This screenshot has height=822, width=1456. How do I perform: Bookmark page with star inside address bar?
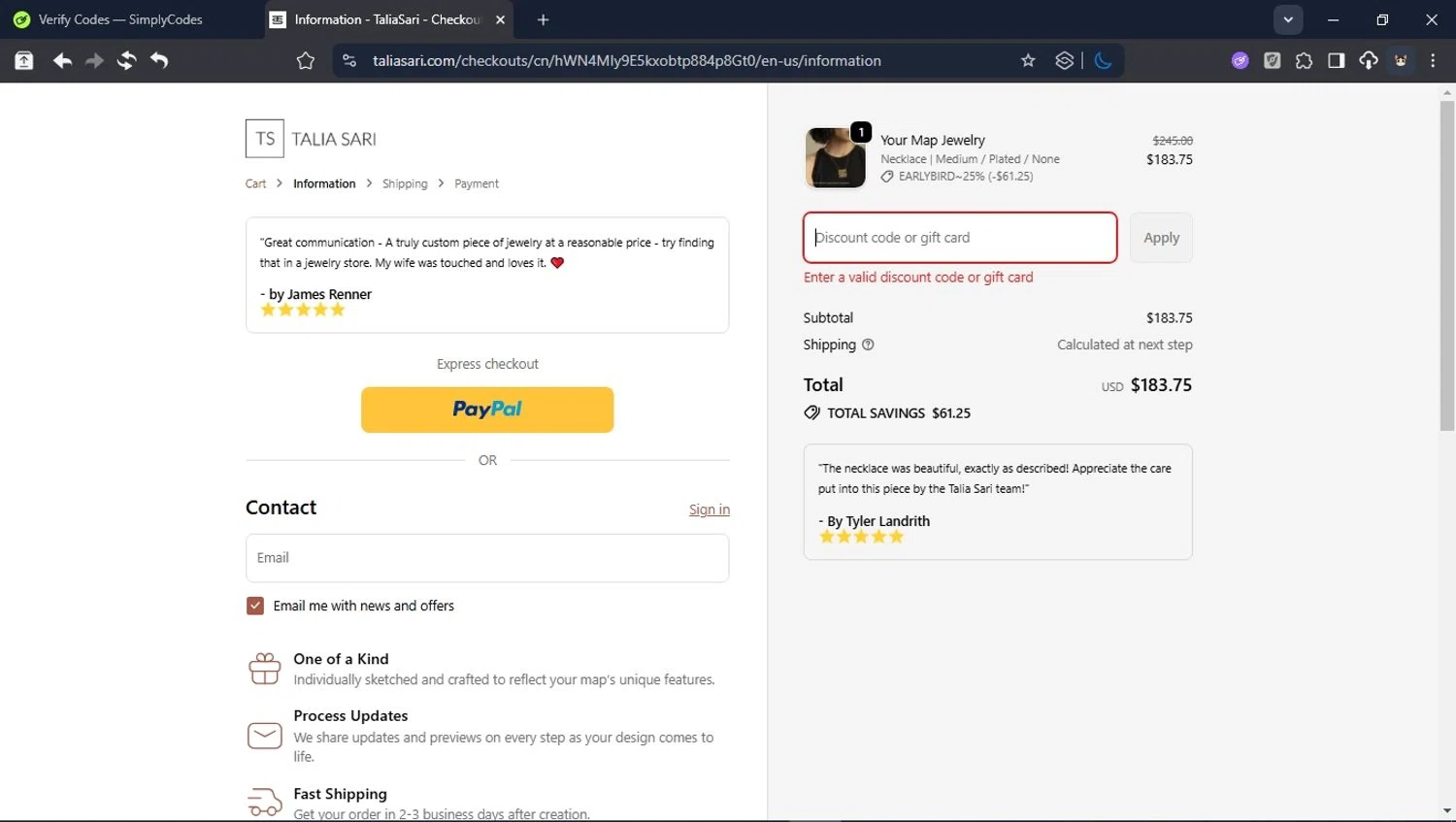(x=1028, y=60)
